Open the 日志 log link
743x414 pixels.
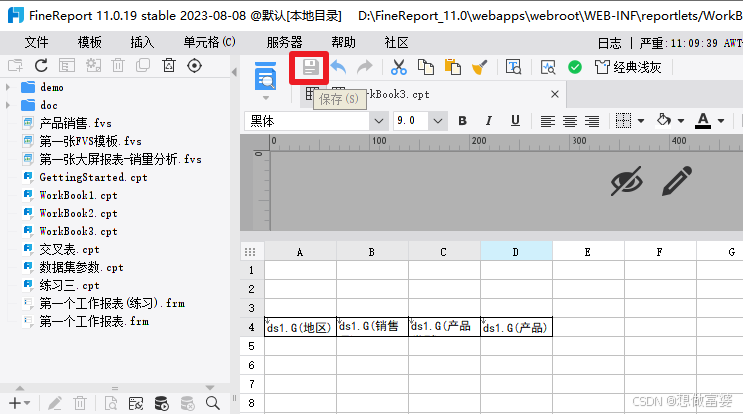click(x=609, y=43)
